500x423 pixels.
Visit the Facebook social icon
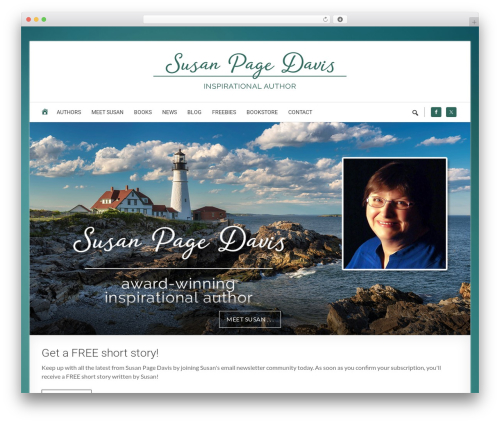(x=436, y=112)
